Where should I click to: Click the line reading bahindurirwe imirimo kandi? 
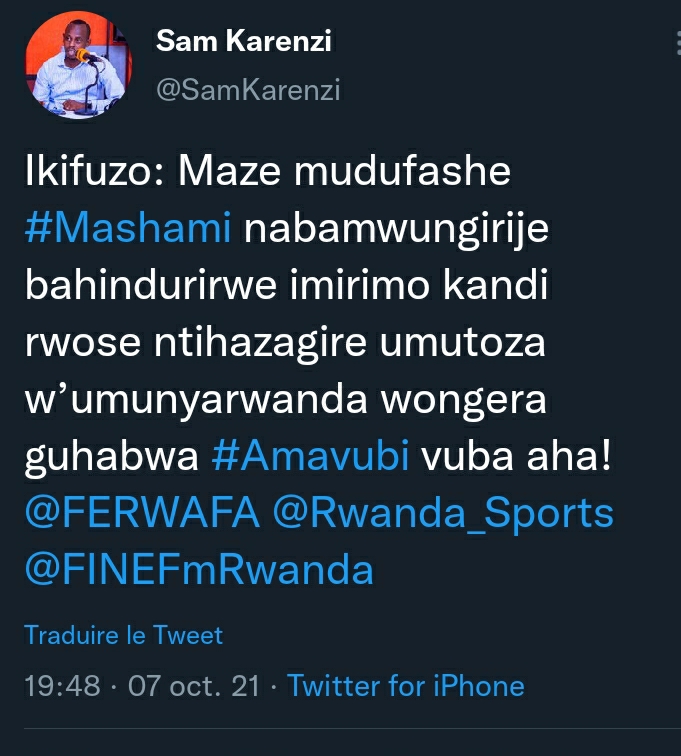click(x=286, y=284)
